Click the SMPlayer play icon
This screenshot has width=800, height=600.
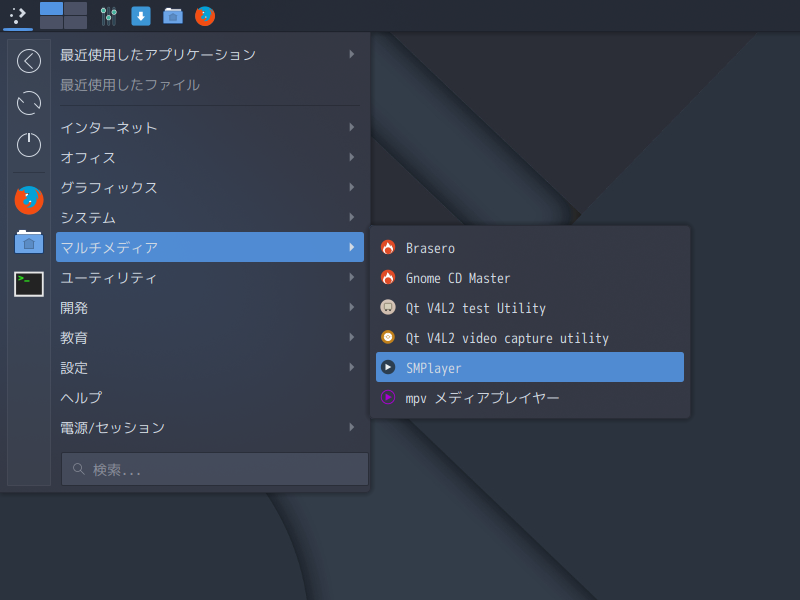pyautogui.click(x=388, y=367)
